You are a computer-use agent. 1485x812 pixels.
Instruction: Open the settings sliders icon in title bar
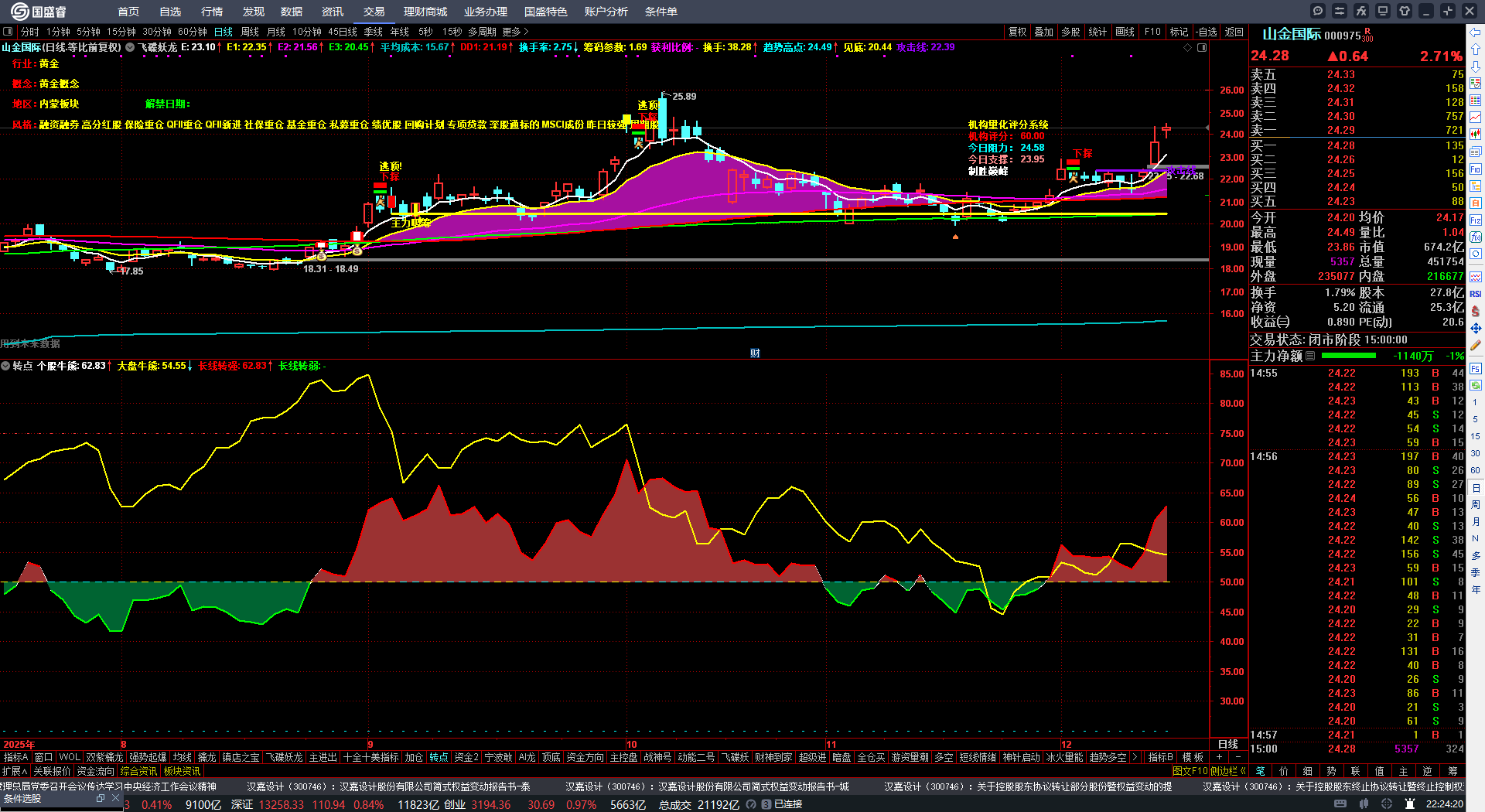pos(1340,11)
